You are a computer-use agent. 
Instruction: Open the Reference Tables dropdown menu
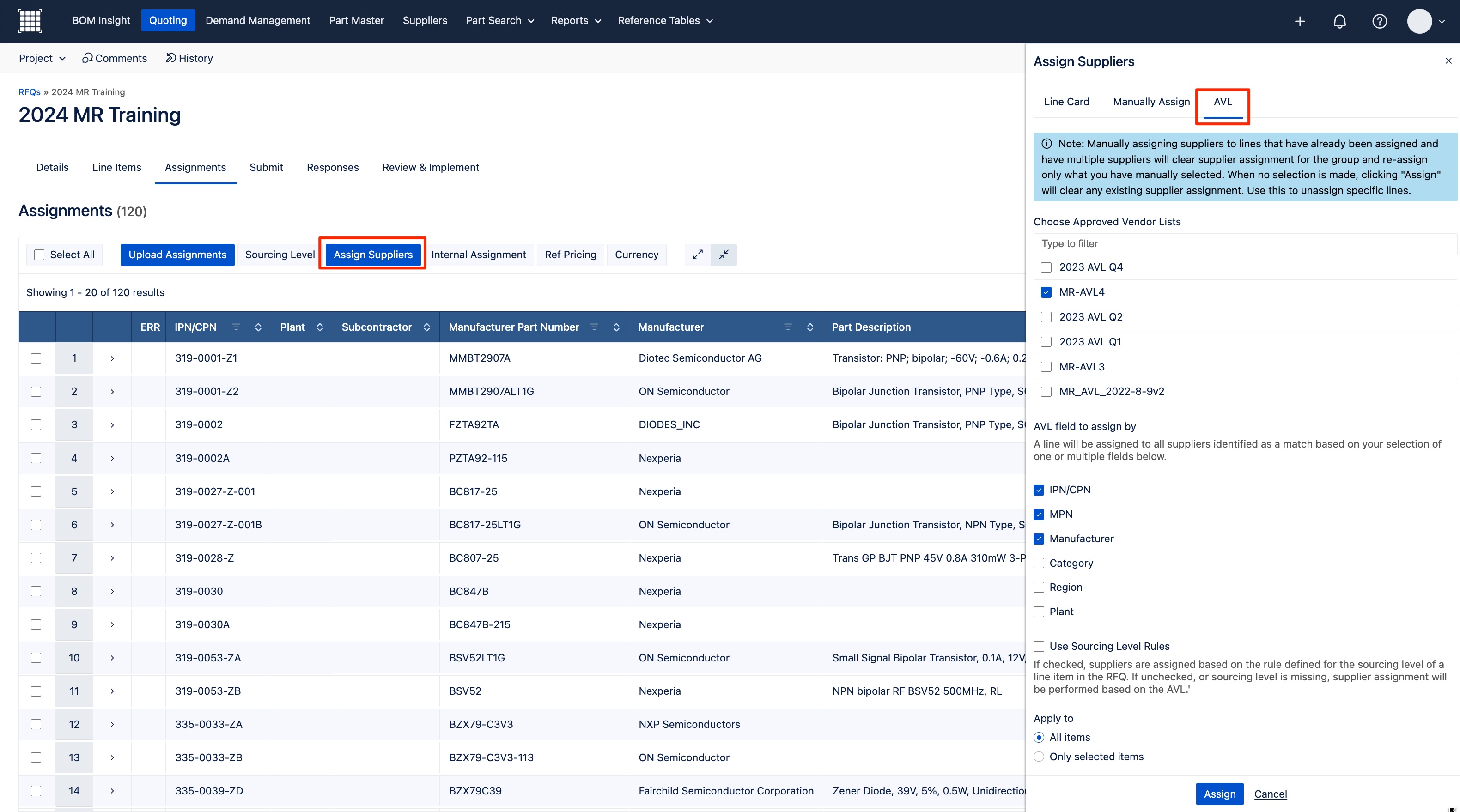(x=665, y=20)
